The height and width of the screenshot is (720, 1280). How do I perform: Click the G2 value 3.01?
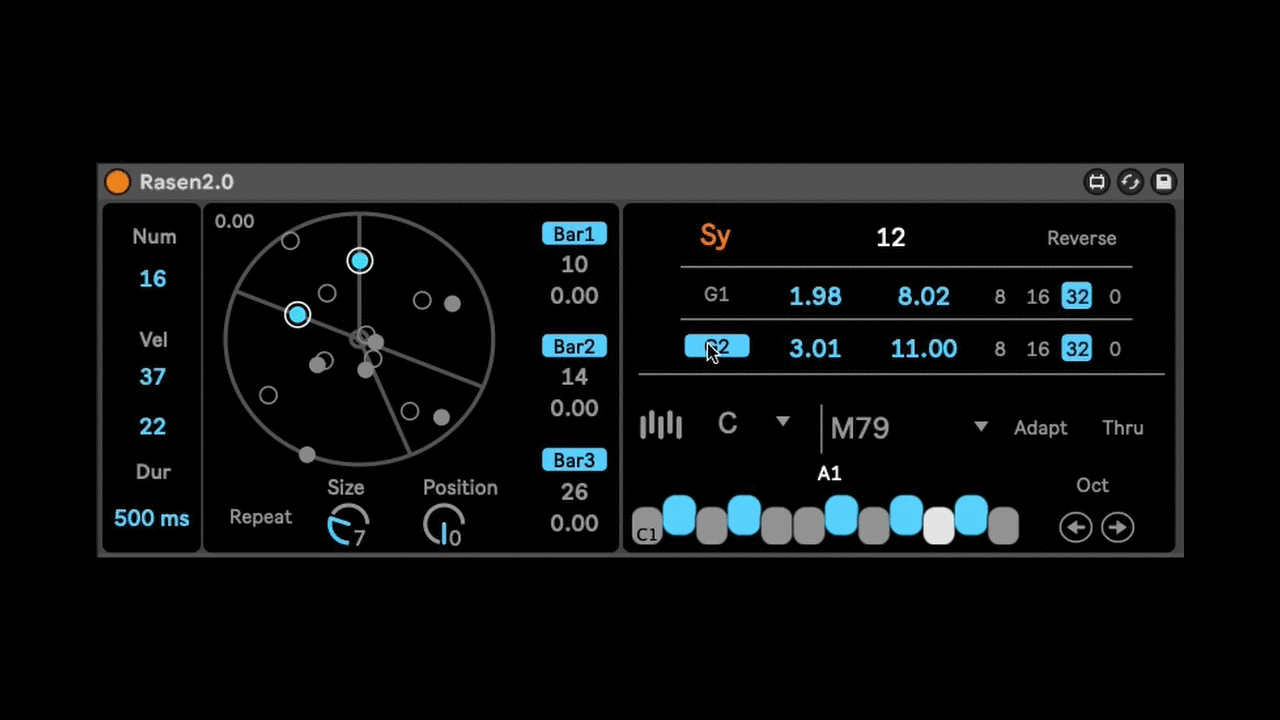(x=815, y=348)
